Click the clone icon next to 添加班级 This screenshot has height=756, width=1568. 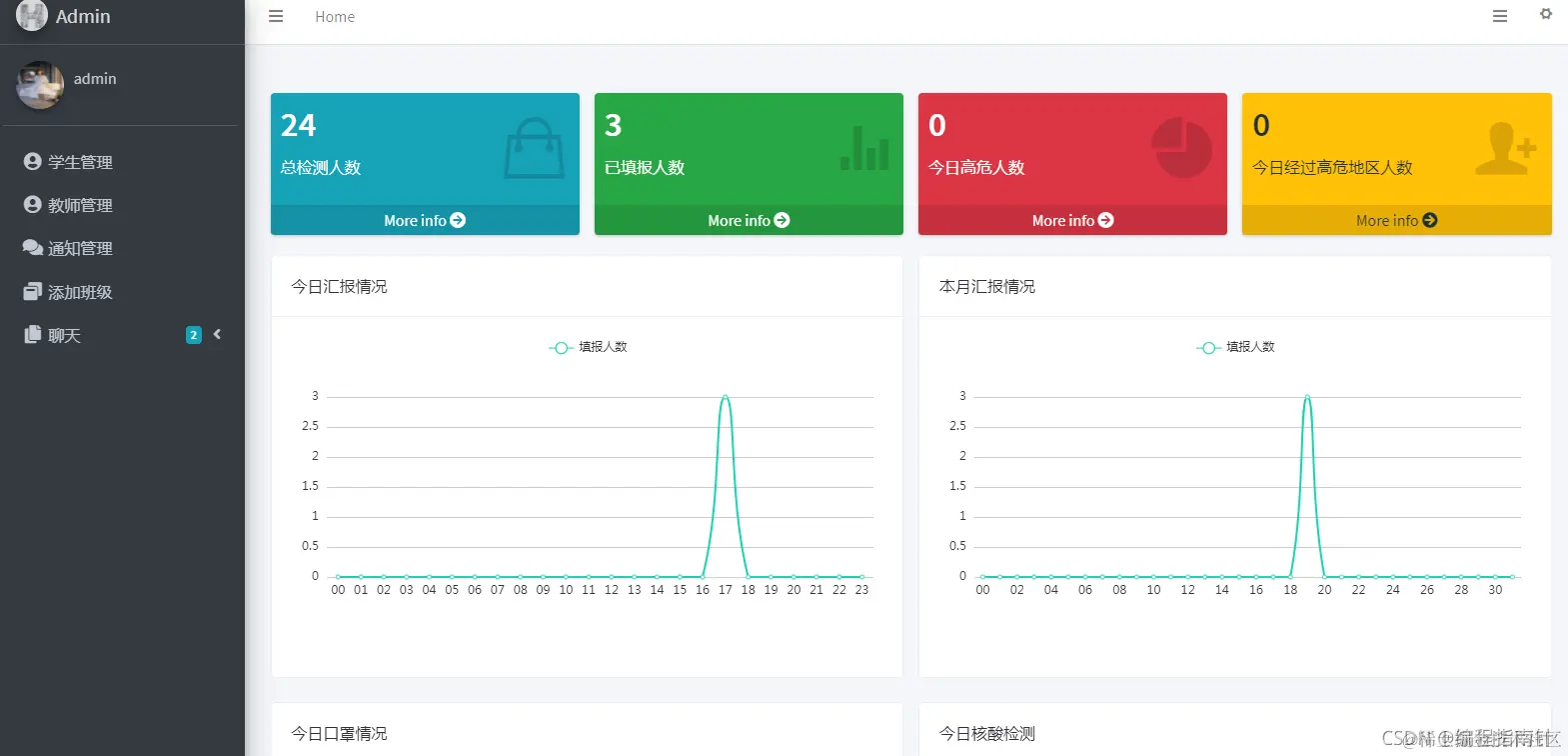coord(33,291)
